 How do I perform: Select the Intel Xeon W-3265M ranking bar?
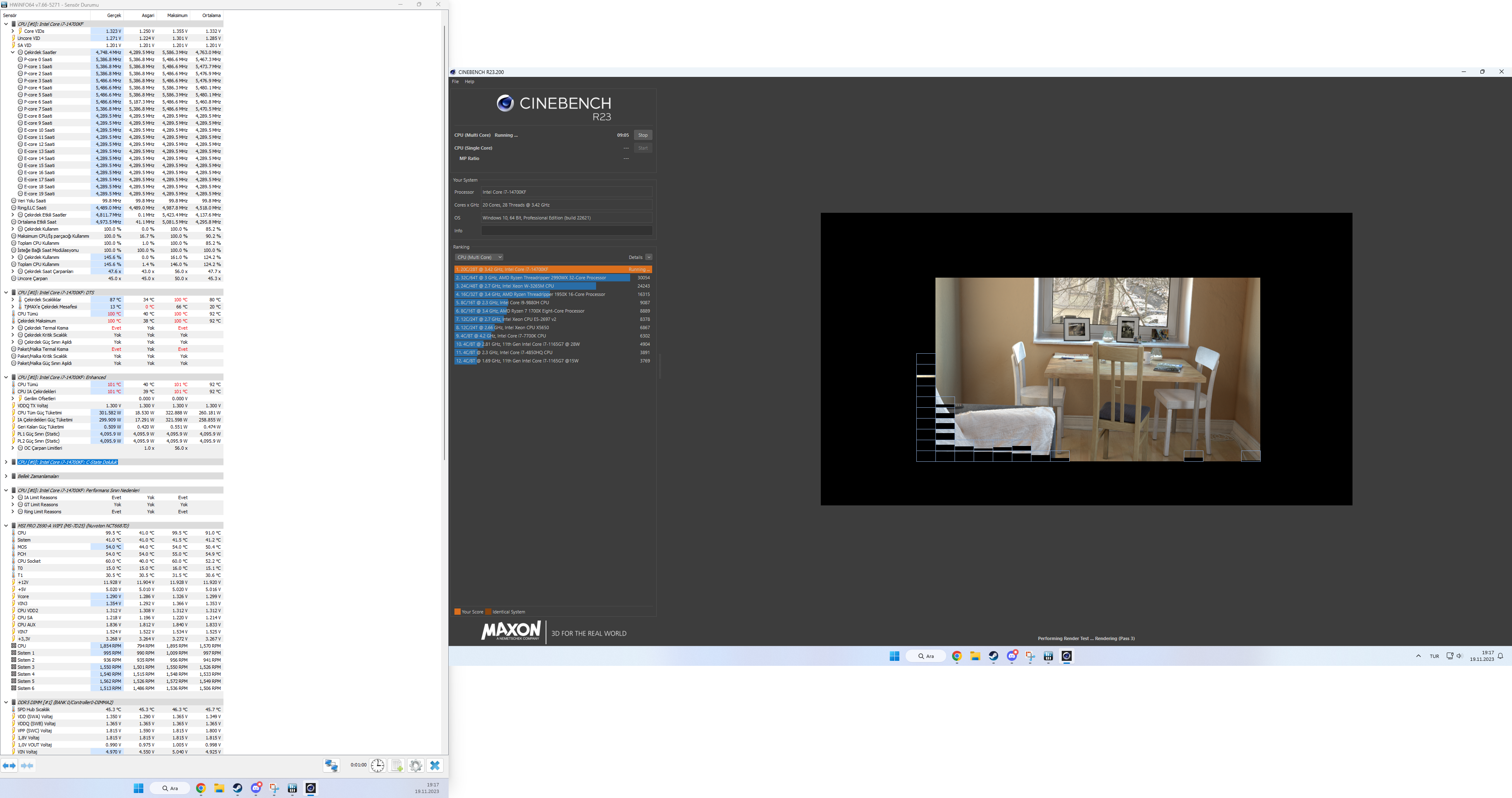tap(552, 286)
